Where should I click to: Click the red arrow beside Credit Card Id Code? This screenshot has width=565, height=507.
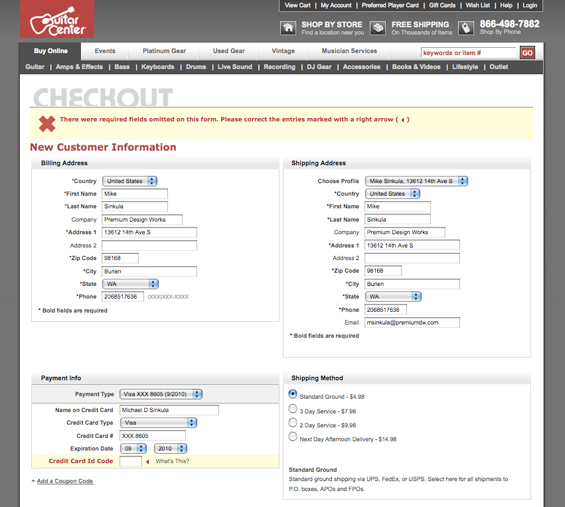pos(148,462)
